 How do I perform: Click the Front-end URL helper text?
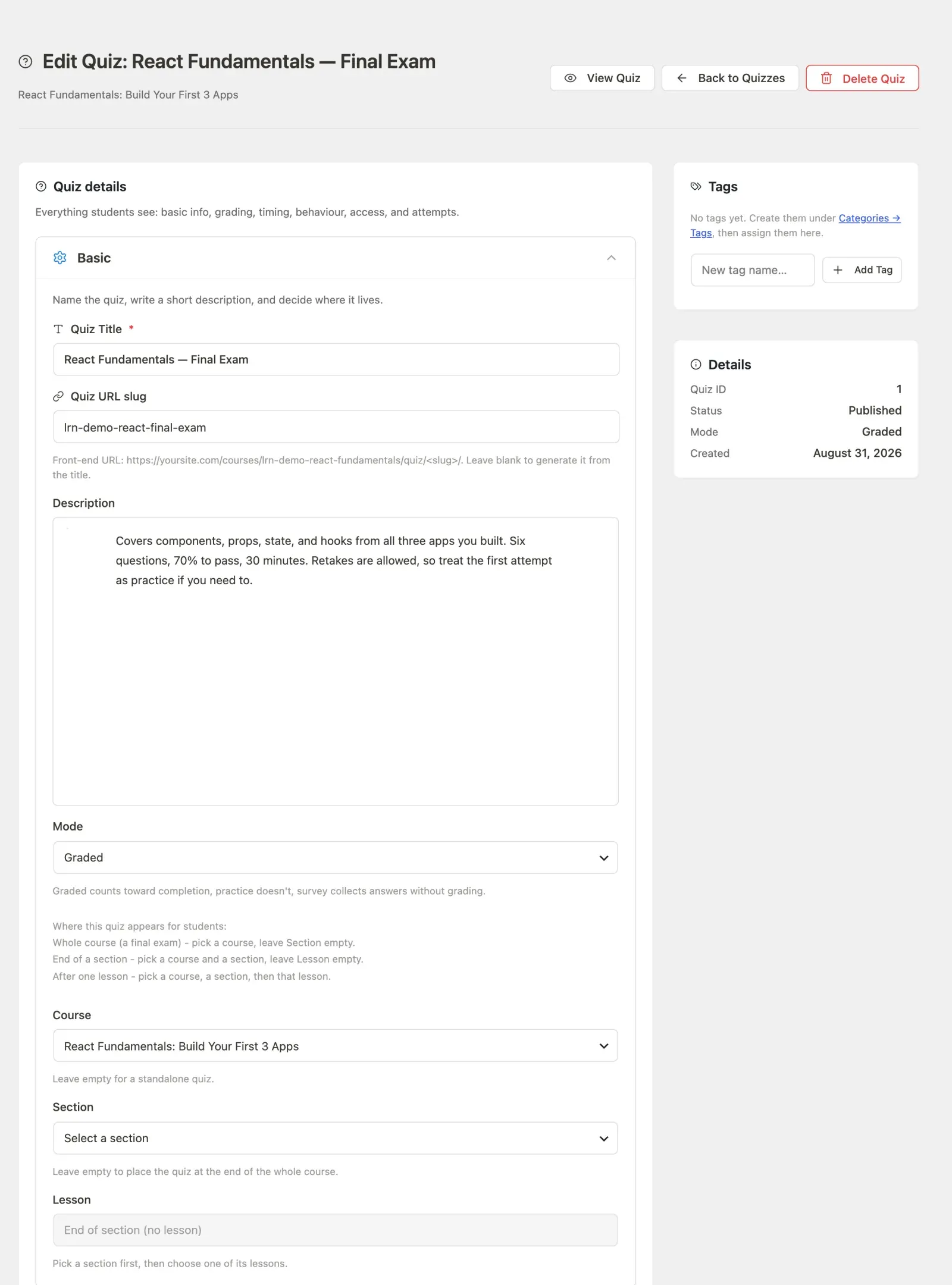tap(331, 468)
